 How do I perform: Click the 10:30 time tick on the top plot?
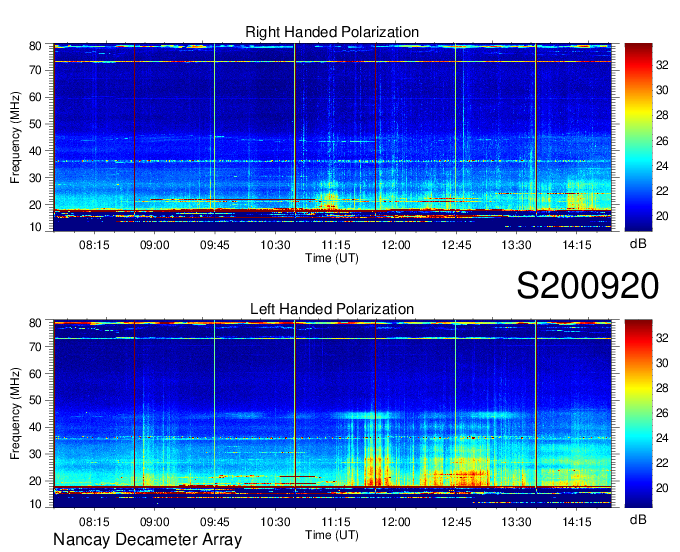coord(275,245)
